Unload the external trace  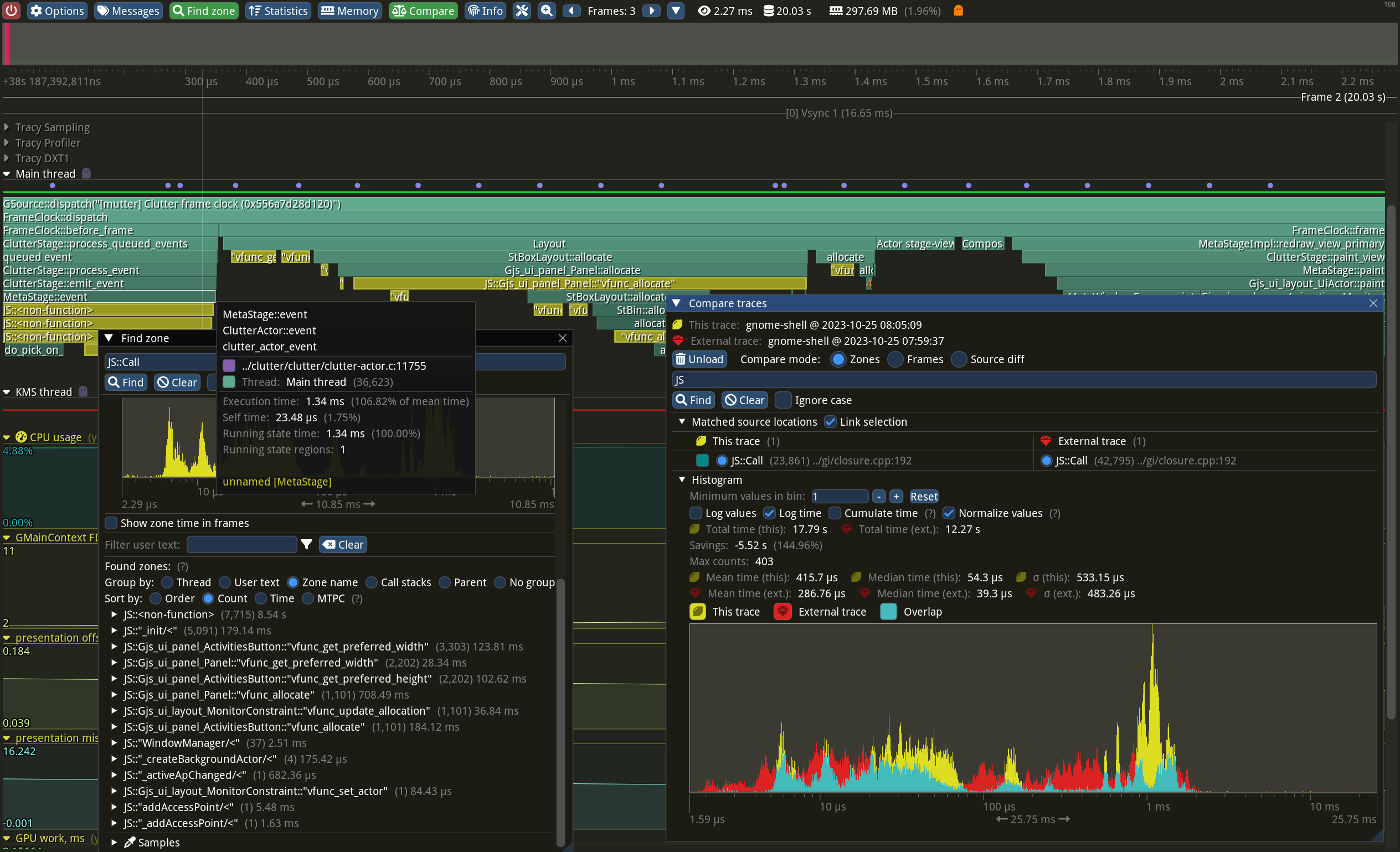pyautogui.click(x=699, y=359)
